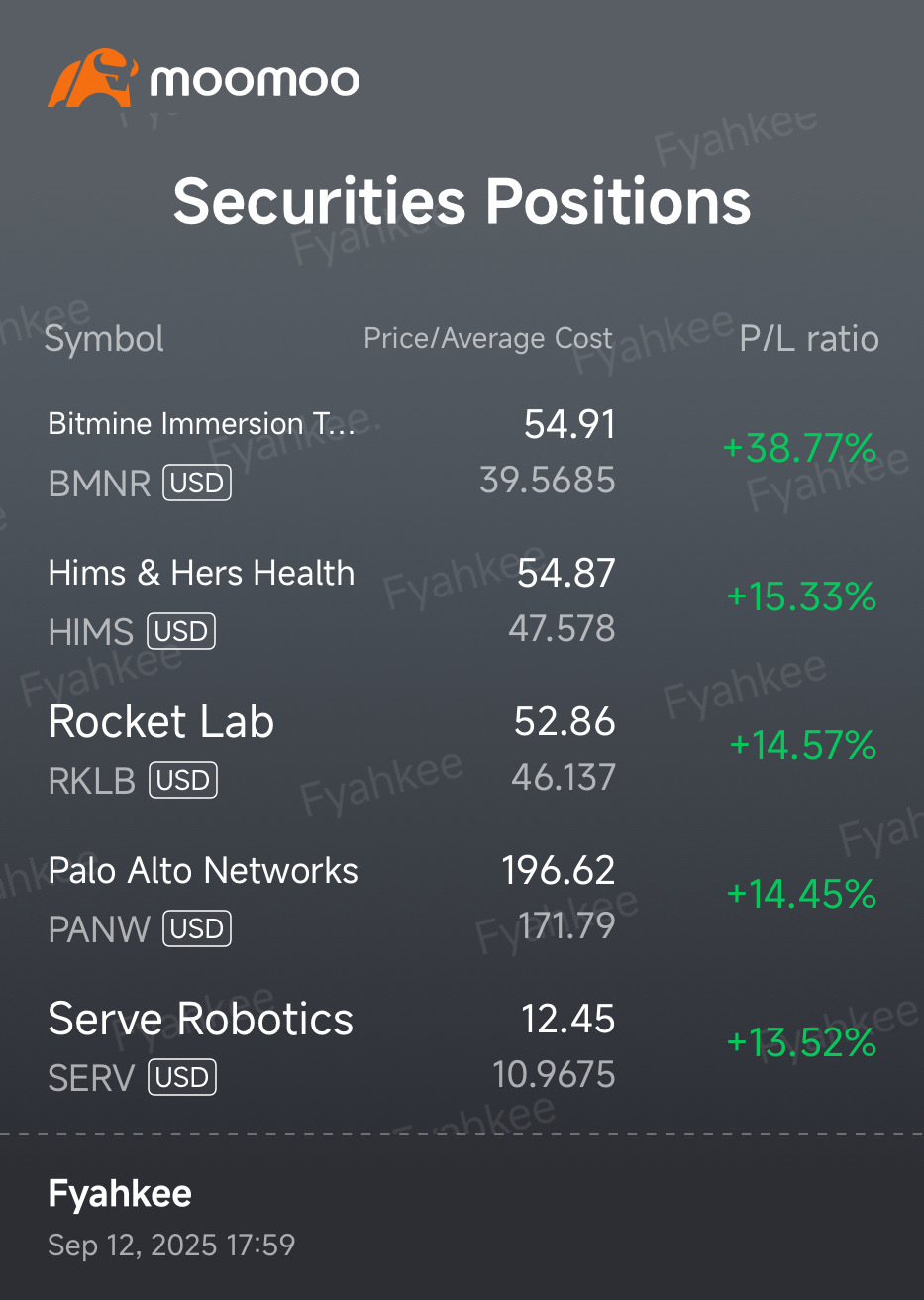The height and width of the screenshot is (1300, 924).
Task: Click the USD badge next to BMNR
Action: click(197, 484)
